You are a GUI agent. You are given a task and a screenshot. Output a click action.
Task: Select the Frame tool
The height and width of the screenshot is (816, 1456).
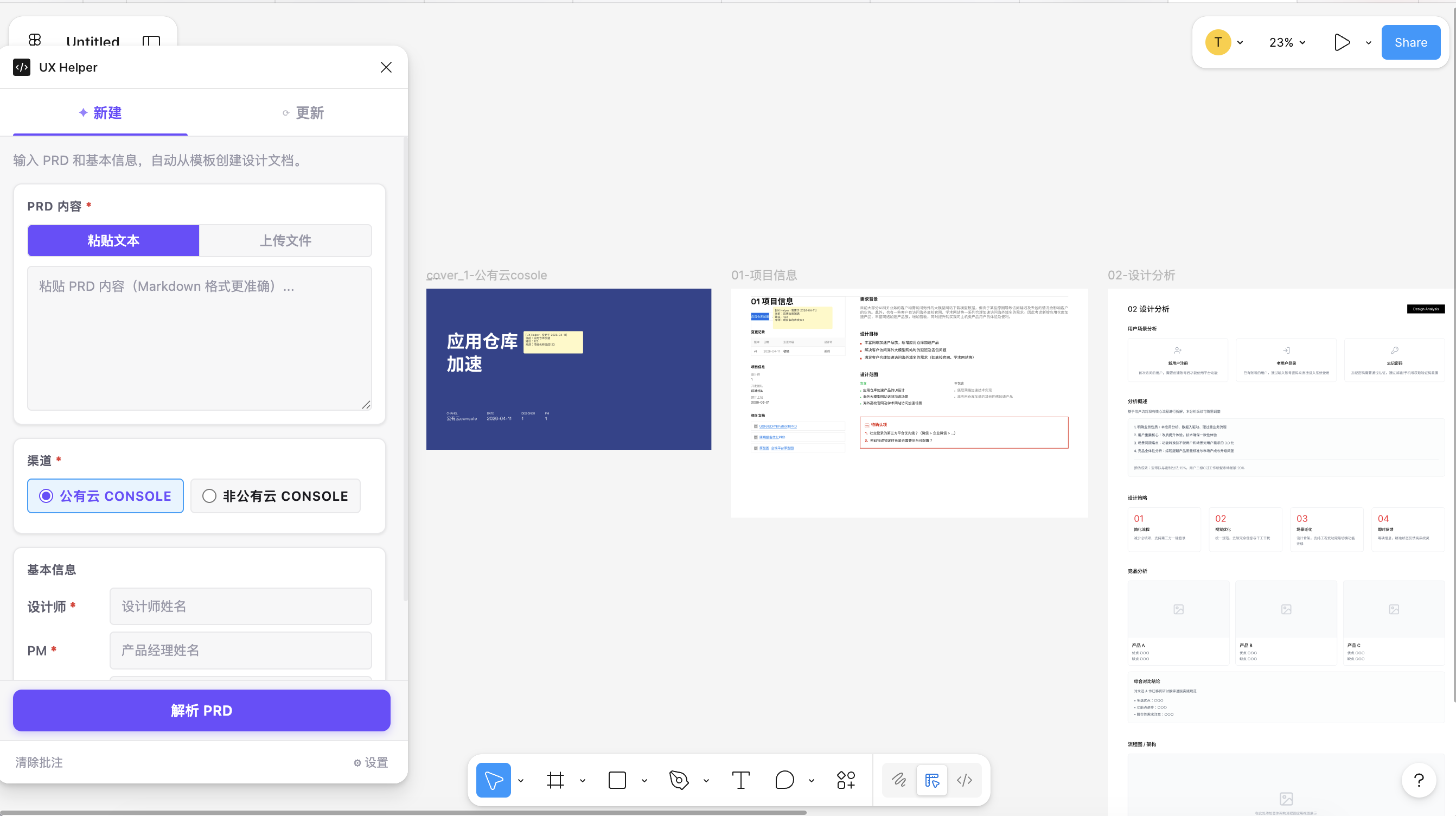click(x=555, y=780)
